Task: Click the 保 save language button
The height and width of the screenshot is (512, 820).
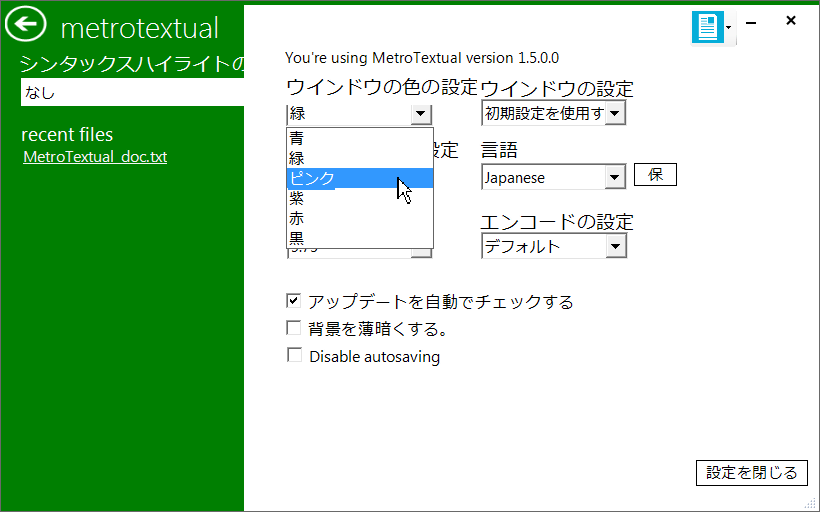Action: click(x=655, y=175)
